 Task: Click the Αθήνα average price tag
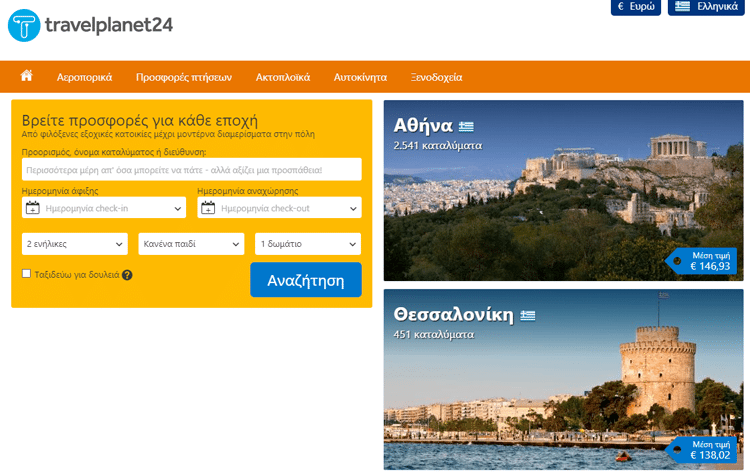[701, 261]
